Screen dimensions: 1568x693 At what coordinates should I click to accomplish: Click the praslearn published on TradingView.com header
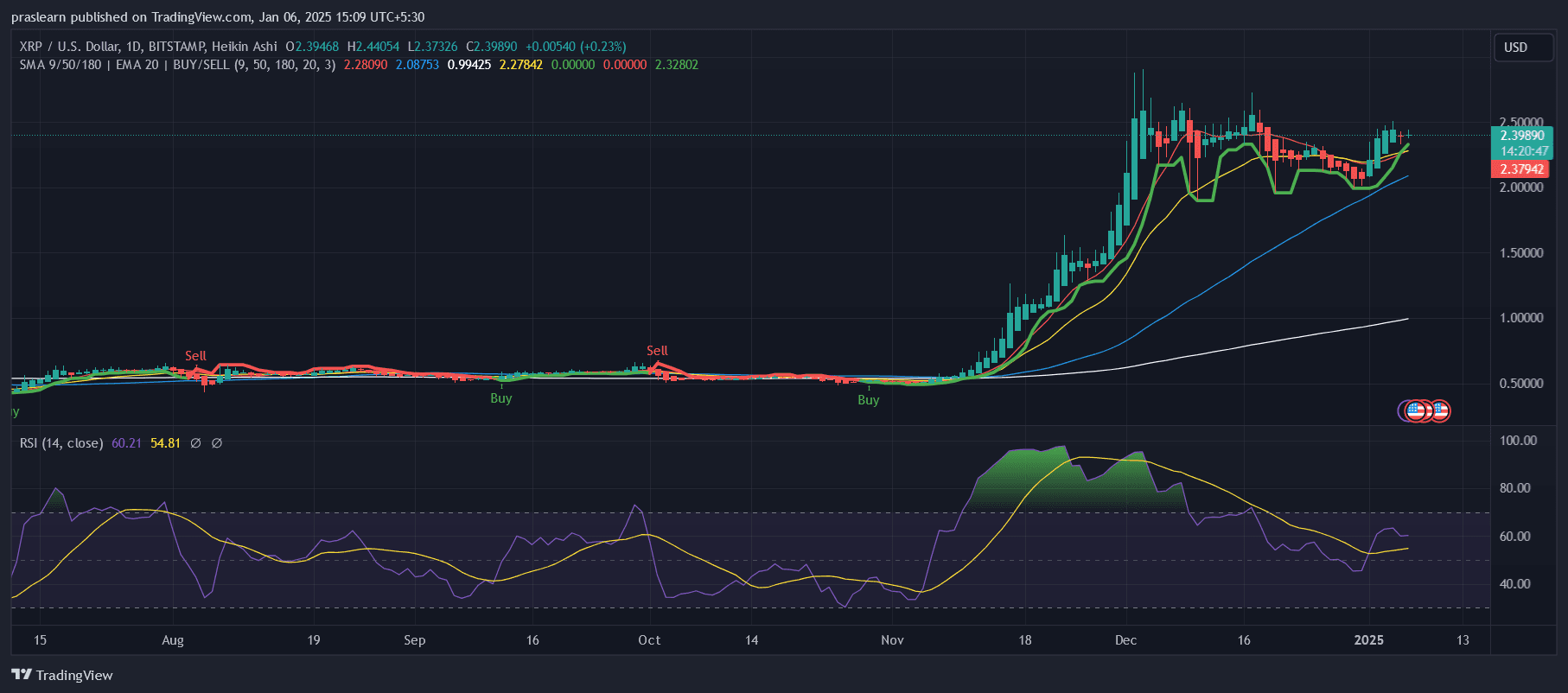coord(218,17)
